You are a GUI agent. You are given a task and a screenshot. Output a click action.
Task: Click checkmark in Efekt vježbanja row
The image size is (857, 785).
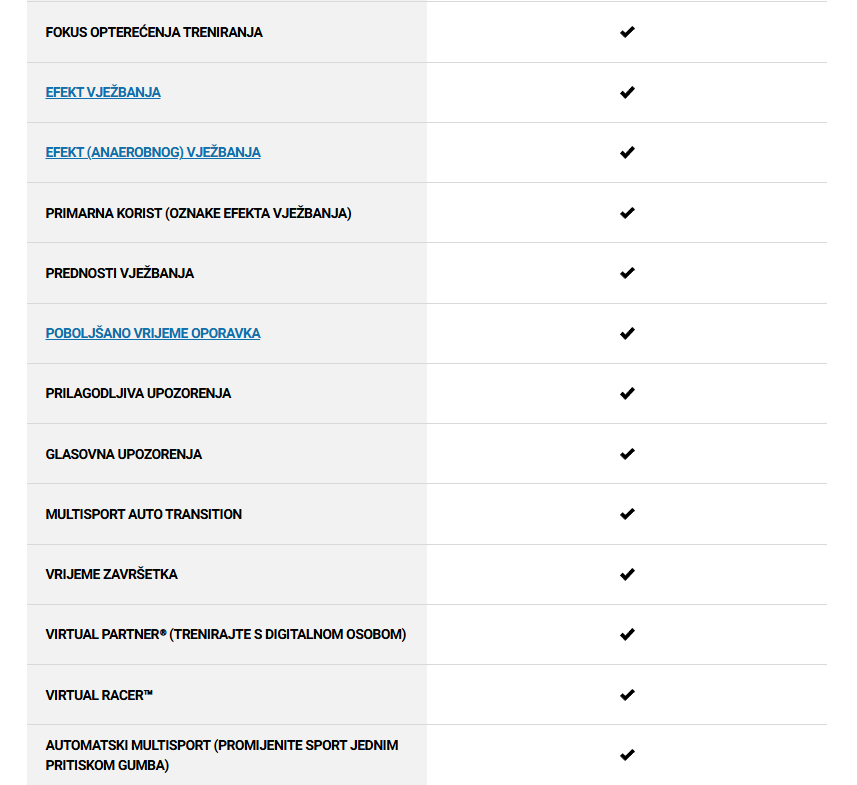[x=627, y=92]
